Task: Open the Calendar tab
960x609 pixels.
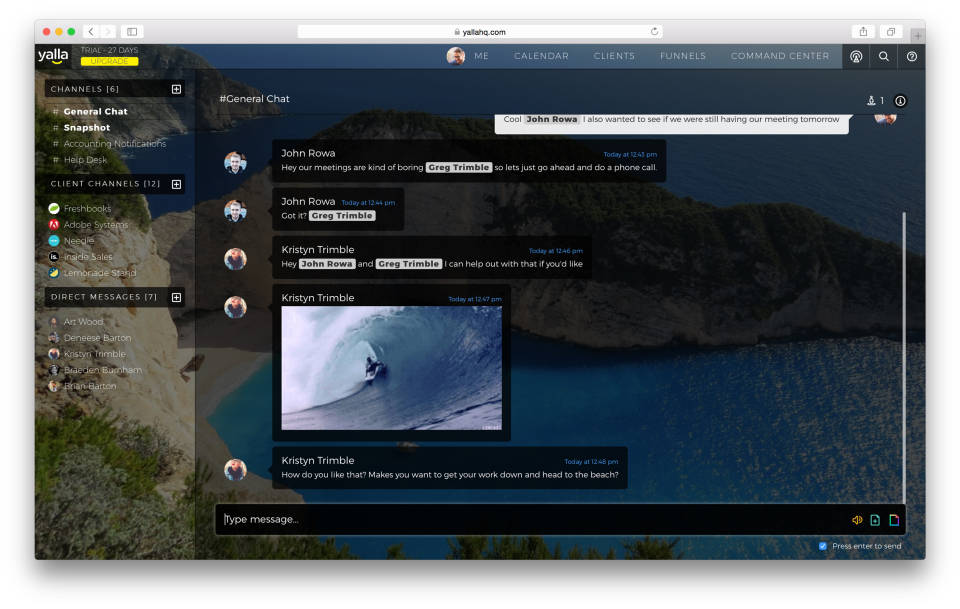Action: click(541, 56)
